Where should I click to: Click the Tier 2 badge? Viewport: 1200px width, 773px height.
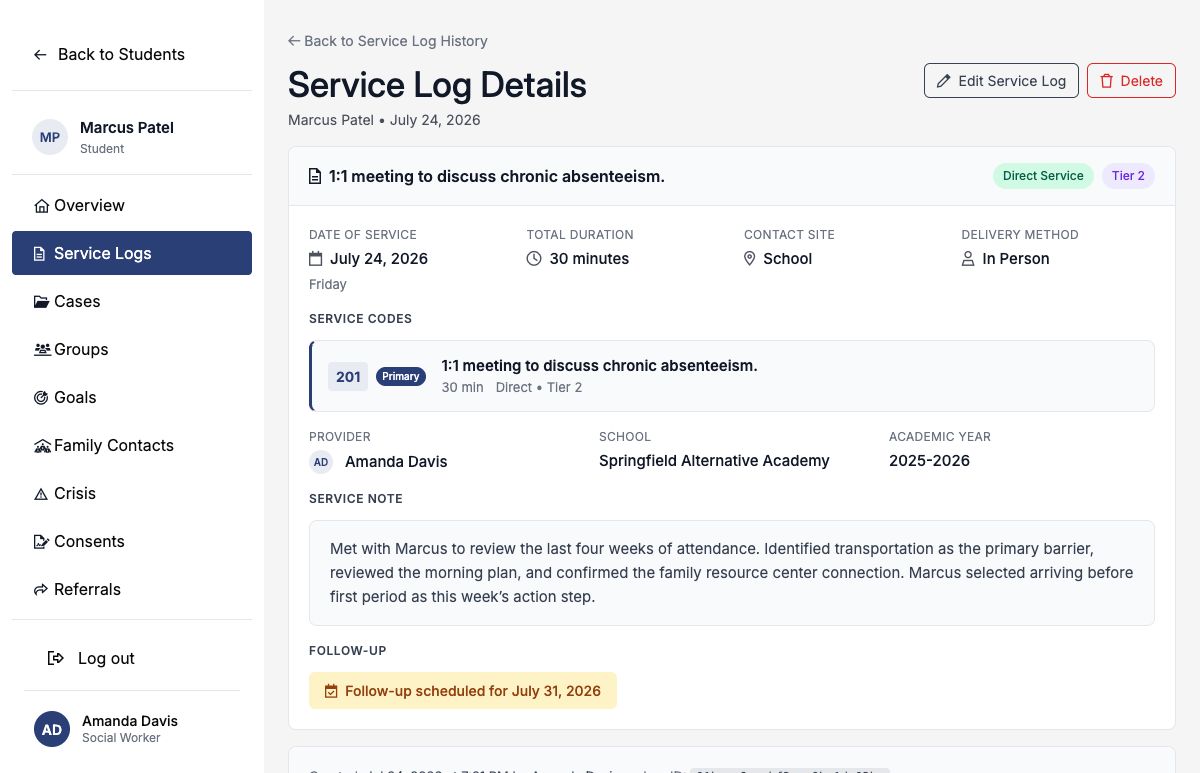pos(1128,176)
